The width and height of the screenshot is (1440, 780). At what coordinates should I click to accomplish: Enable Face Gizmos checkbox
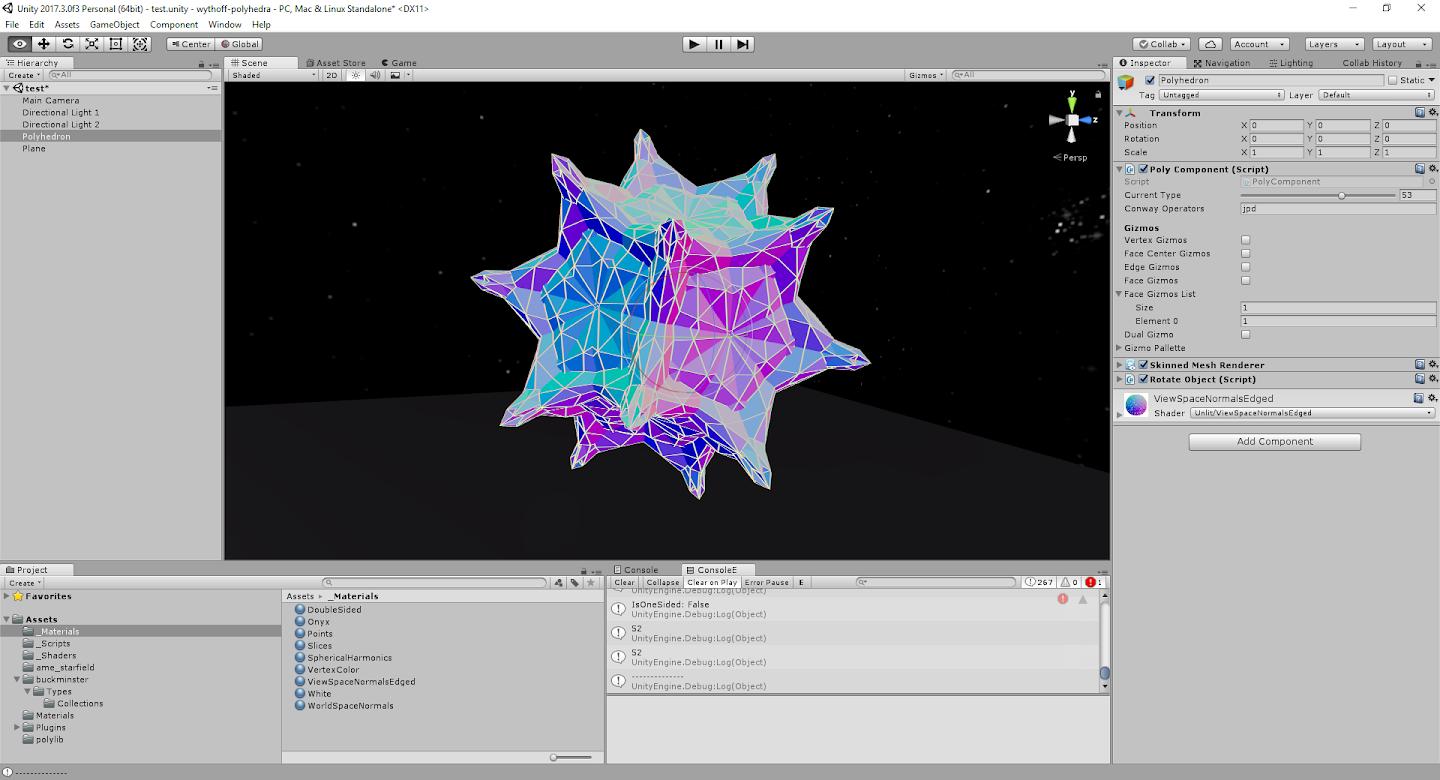1245,280
